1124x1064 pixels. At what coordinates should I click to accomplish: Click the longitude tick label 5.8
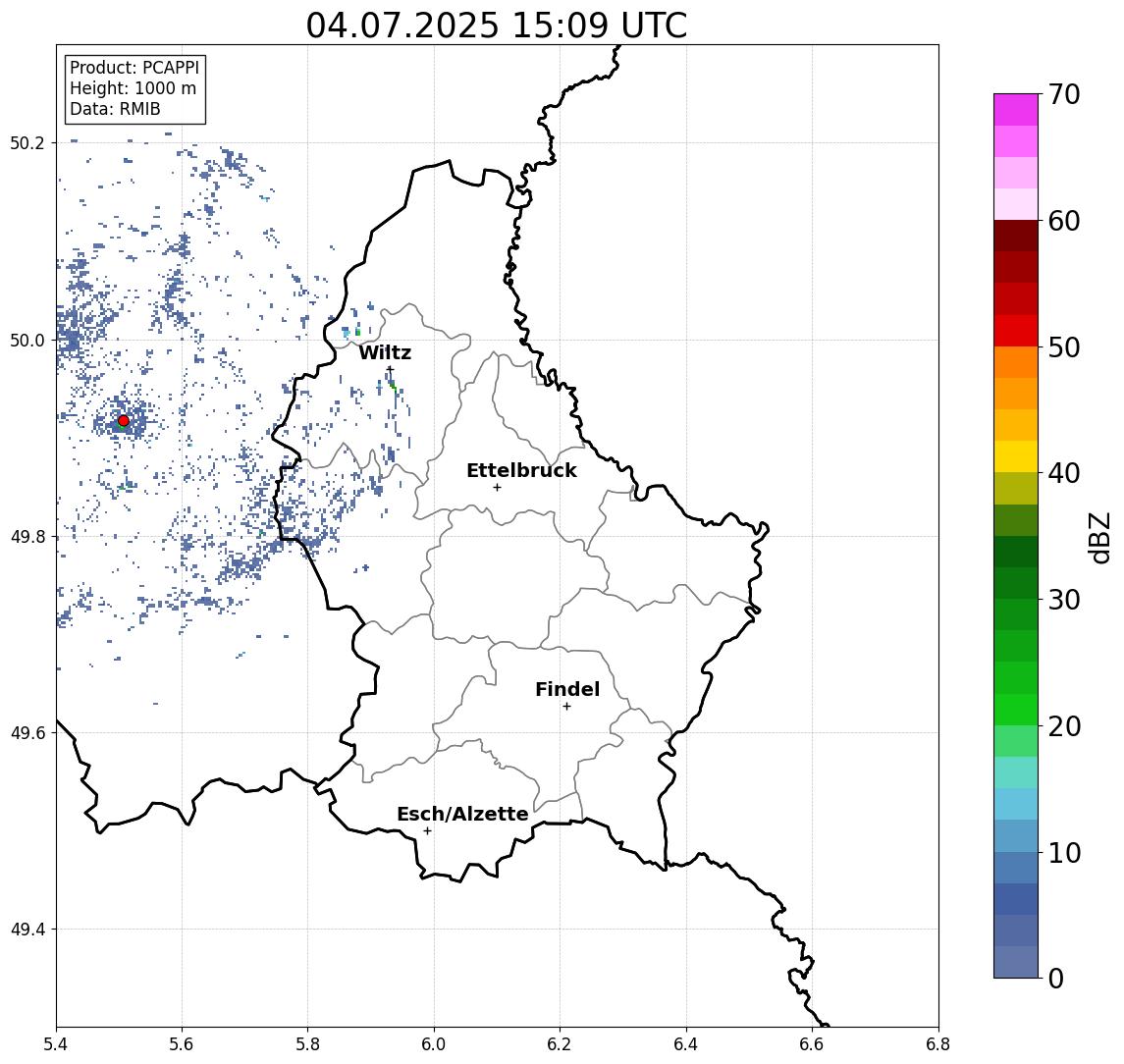click(x=307, y=1044)
